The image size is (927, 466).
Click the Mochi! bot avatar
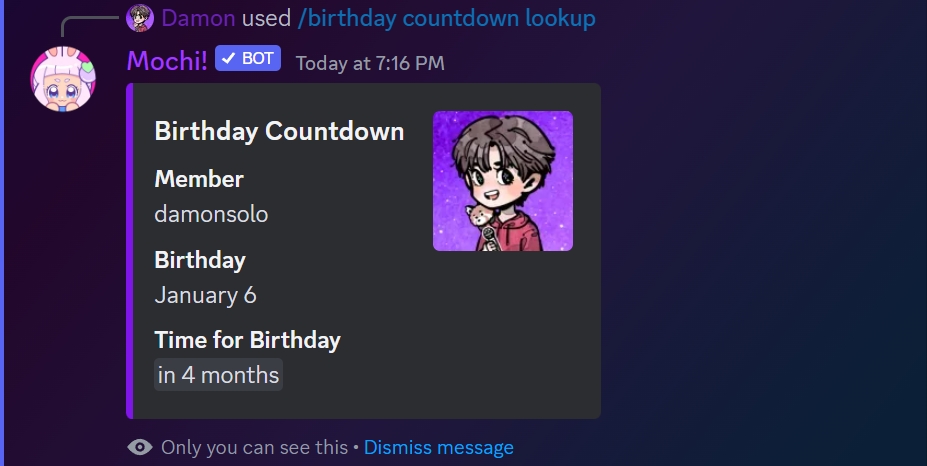64,79
